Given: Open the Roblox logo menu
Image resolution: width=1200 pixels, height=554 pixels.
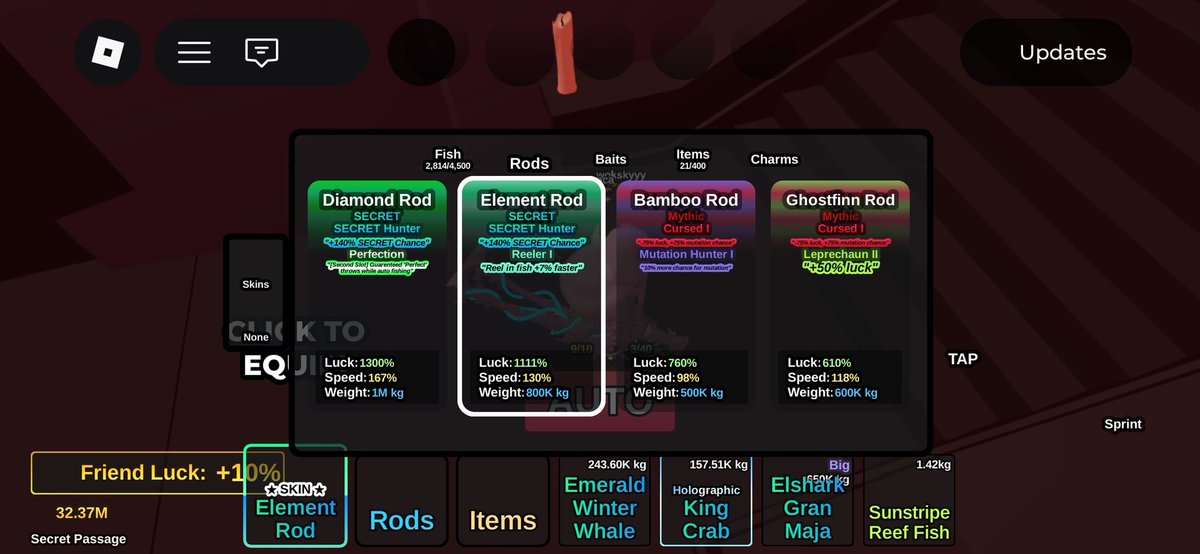Looking at the screenshot, I should pos(107,52).
